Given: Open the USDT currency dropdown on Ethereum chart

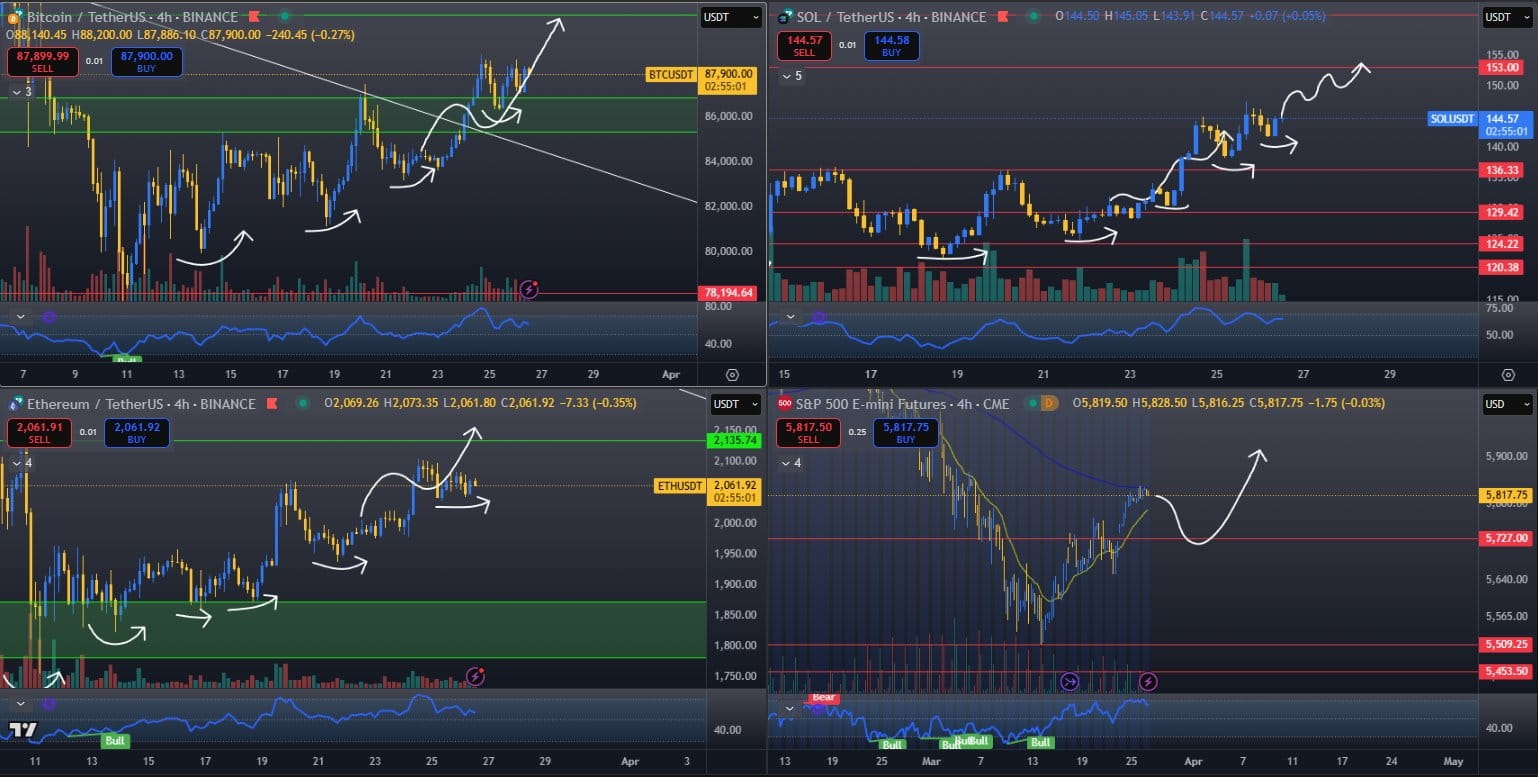Looking at the screenshot, I should click(x=734, y=405).
